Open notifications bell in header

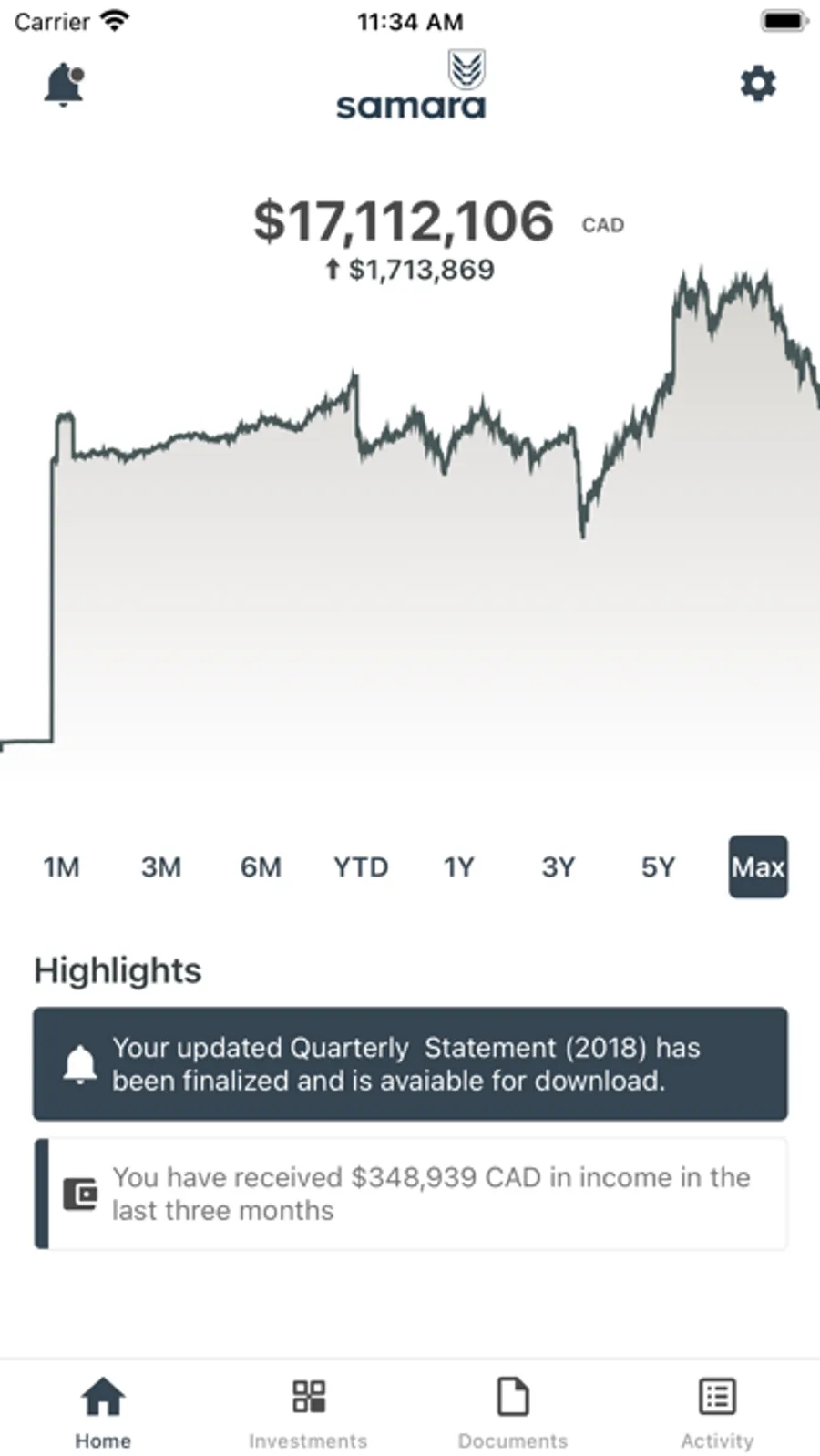click(x=64, y=85)
